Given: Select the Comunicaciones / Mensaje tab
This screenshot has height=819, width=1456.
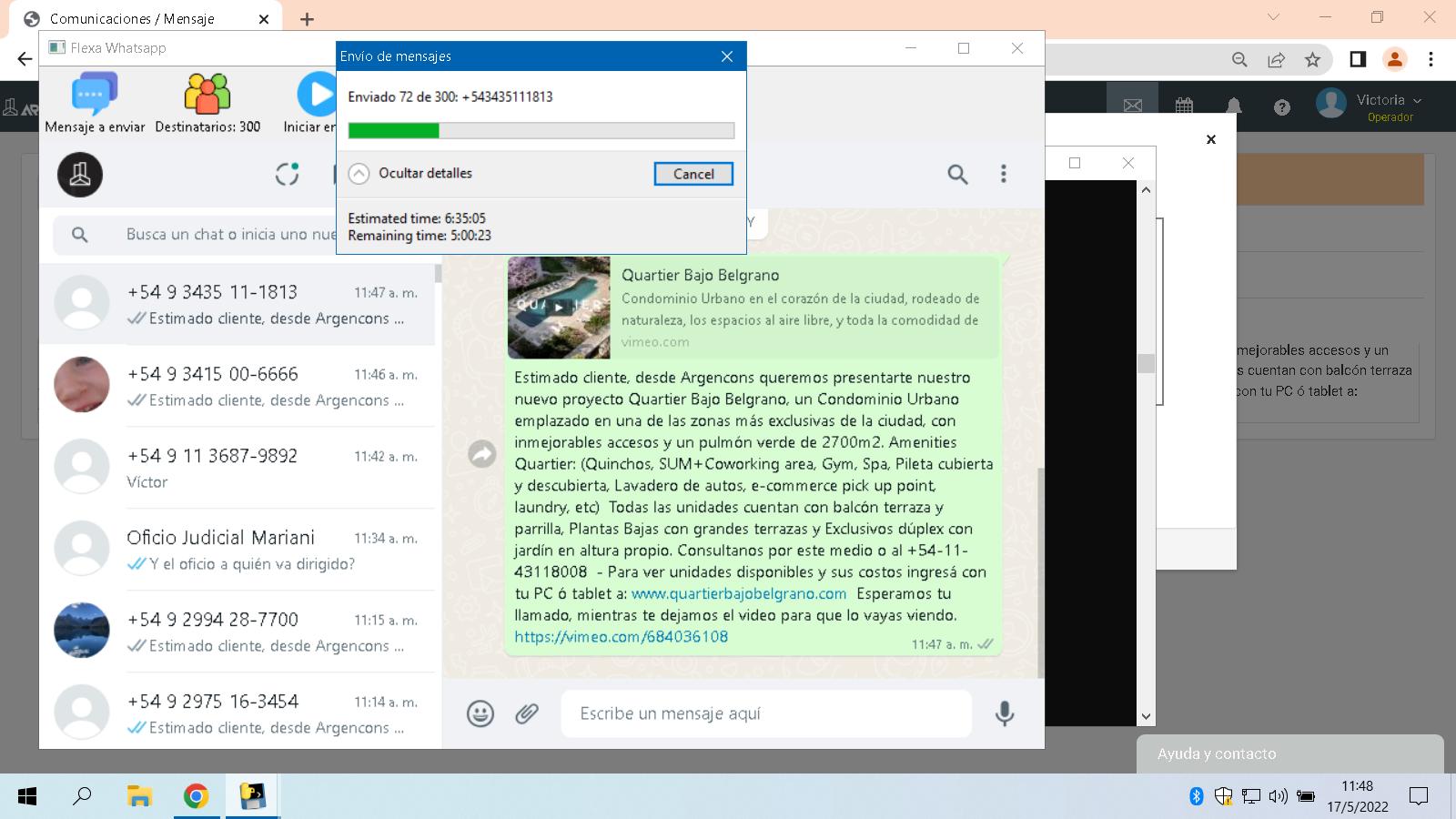Looking at the screenshot, I should click(x=146, y=19).
